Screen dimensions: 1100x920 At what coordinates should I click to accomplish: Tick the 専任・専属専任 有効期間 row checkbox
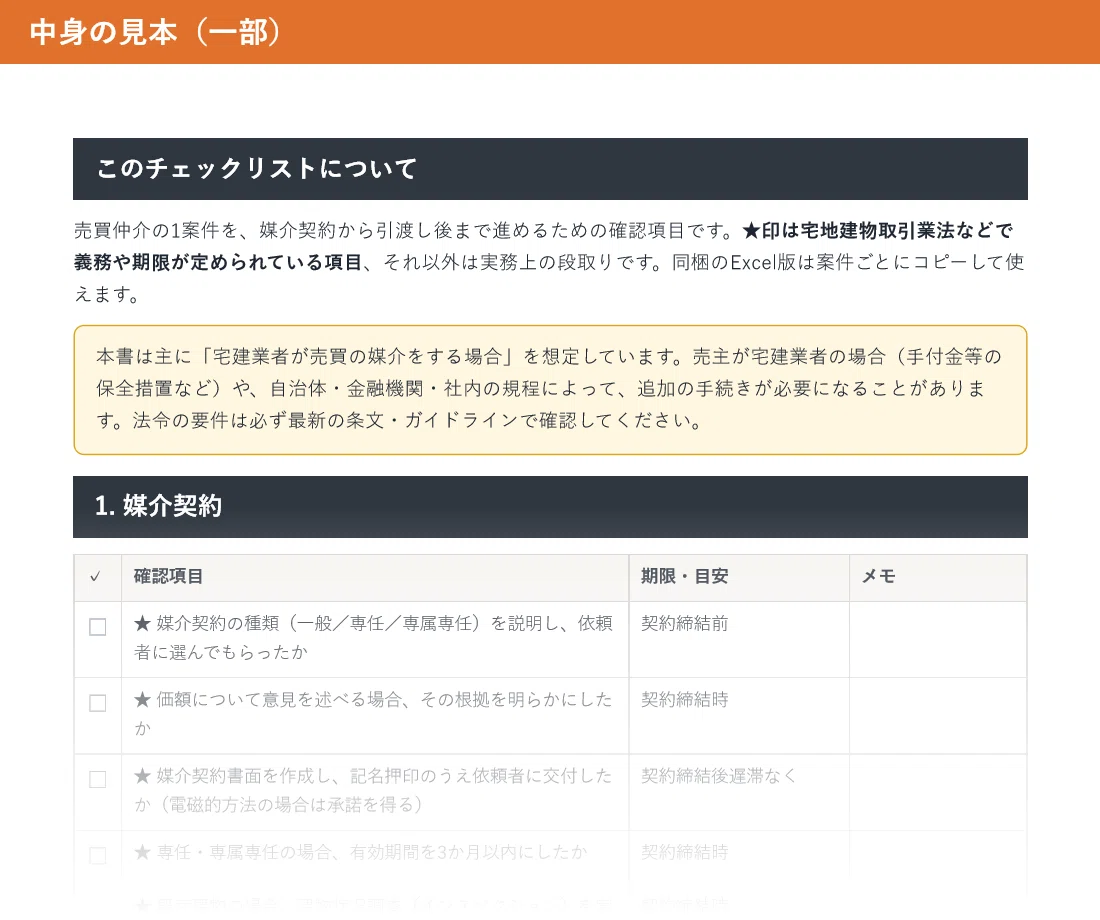pyautogui.click(x=98, y=855)
